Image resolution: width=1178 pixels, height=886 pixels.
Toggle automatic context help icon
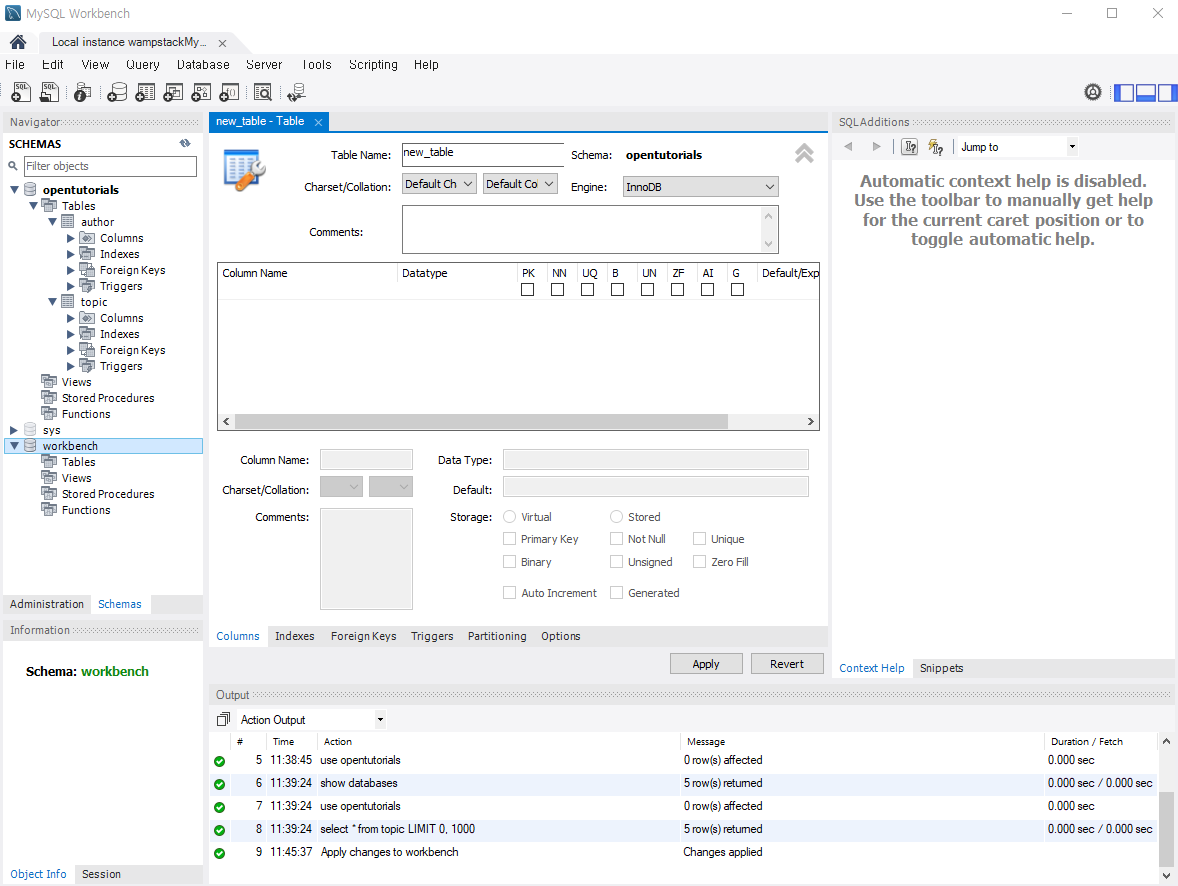(935, 147)
